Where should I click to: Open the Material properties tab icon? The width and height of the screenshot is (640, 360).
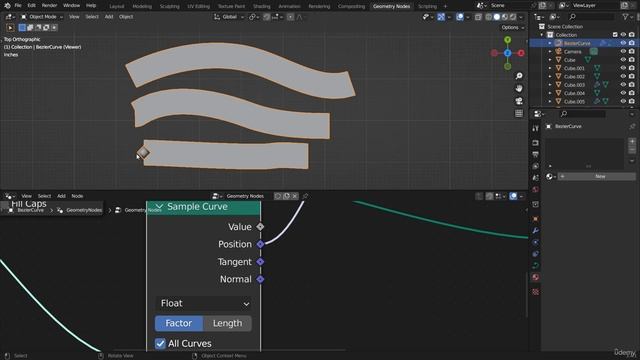535,278
